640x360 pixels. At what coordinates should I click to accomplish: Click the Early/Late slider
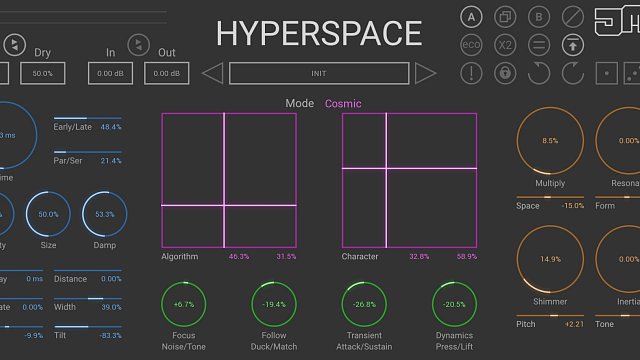pos(87,118)
